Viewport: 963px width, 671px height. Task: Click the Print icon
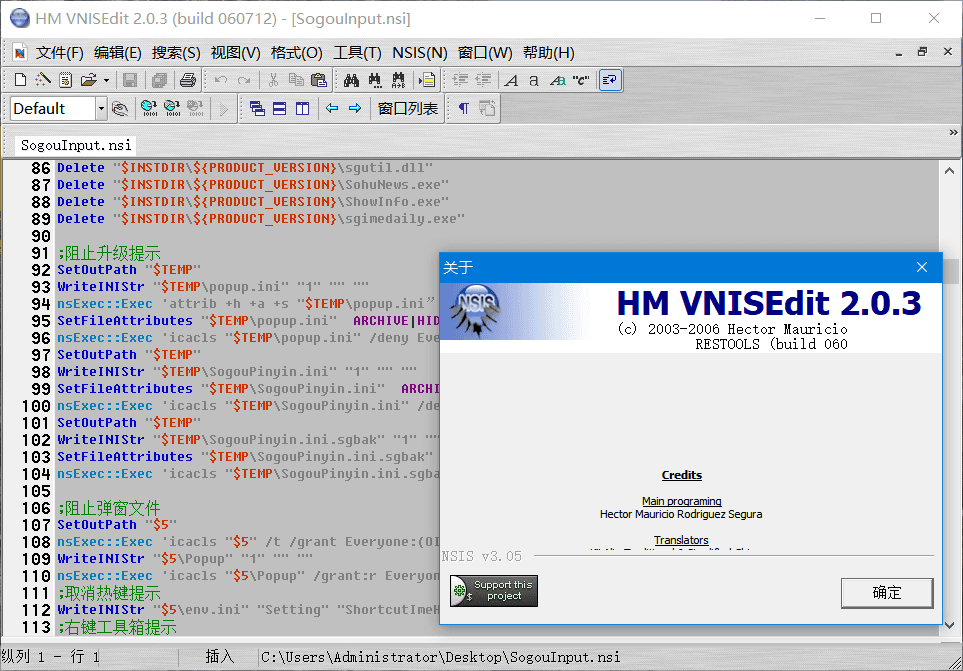(x=188, y=80)
